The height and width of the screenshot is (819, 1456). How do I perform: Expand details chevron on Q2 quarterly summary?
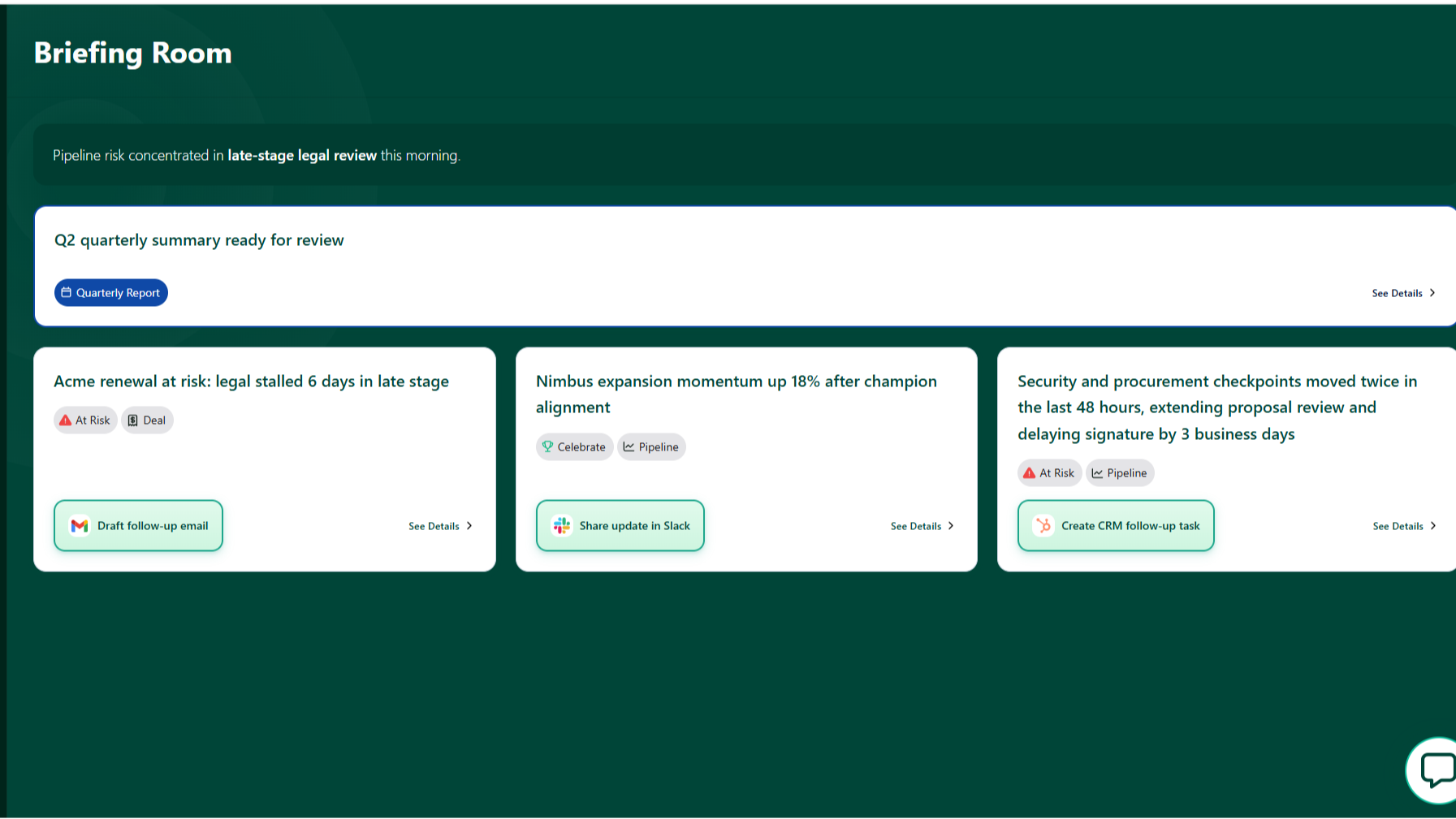(1432, 293)
